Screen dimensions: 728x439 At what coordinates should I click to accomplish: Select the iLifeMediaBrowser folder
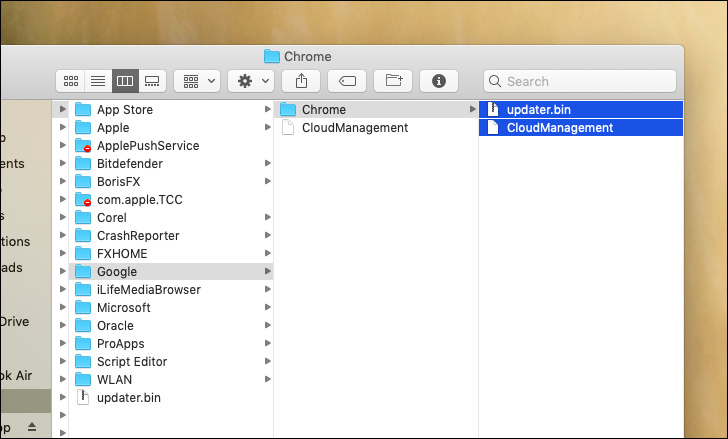(171, 290)
